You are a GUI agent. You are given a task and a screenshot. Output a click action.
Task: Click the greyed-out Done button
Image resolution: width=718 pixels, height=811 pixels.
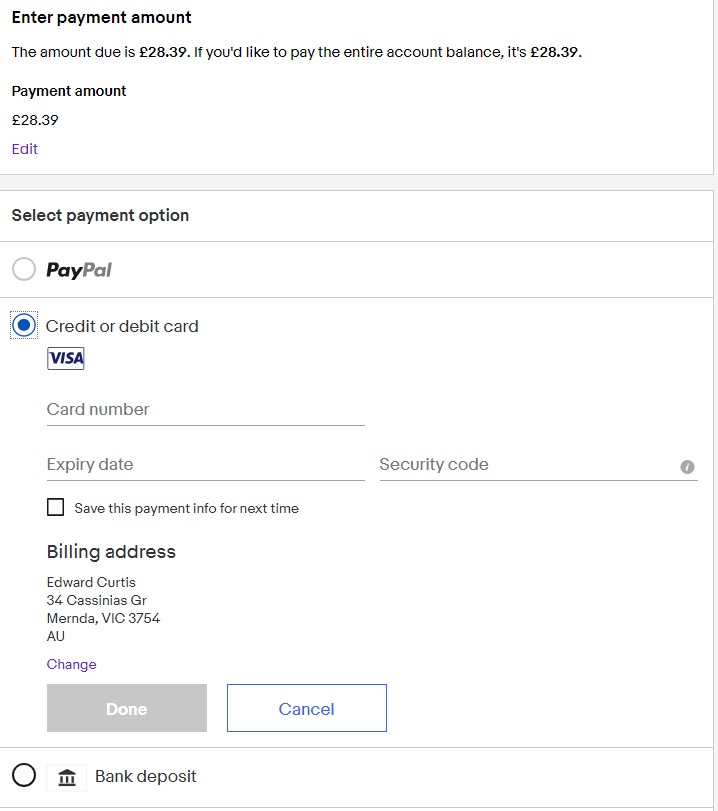coord(127,708)
